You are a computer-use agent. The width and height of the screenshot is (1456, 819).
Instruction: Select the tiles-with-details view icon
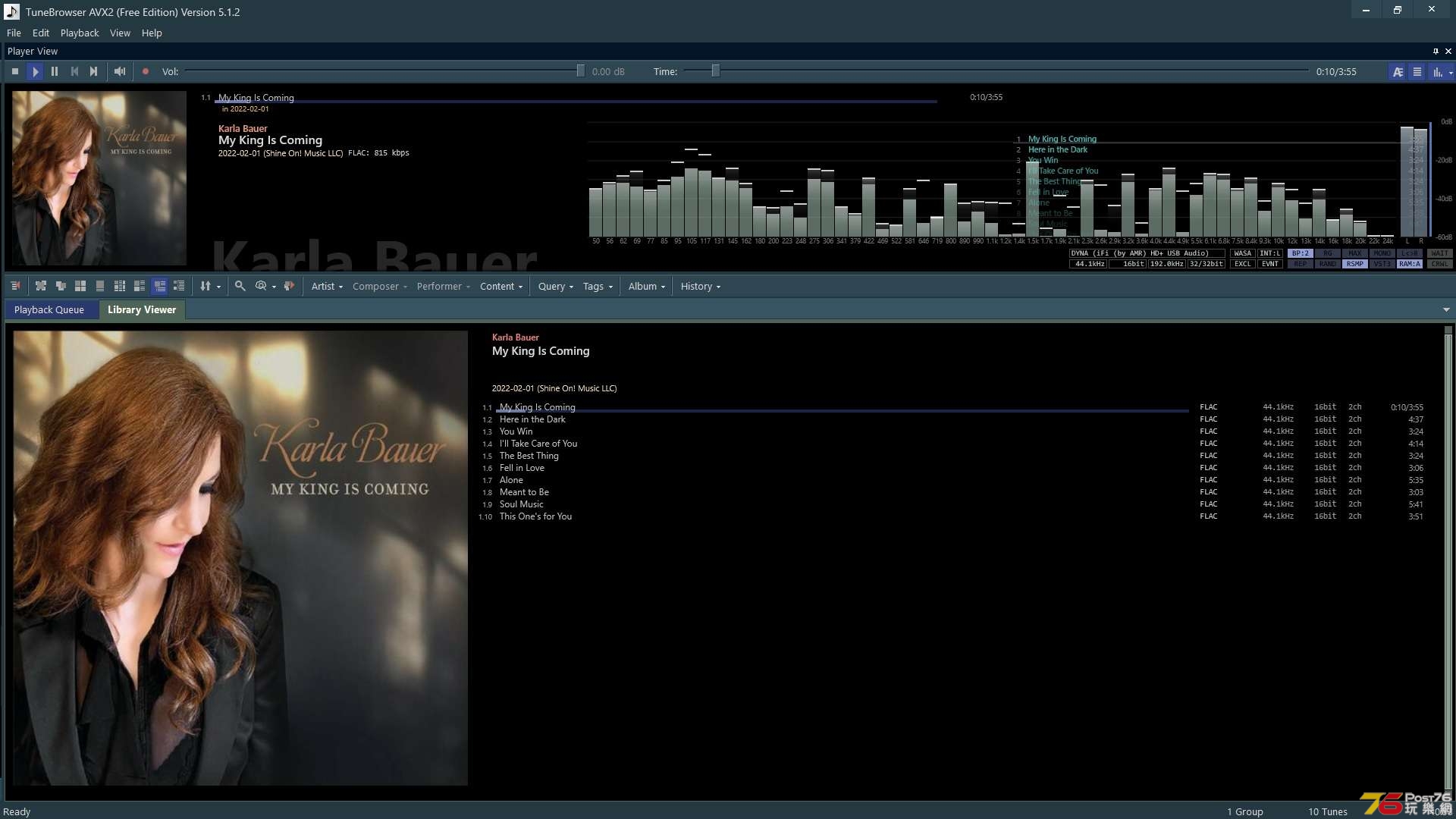point(140,286)
